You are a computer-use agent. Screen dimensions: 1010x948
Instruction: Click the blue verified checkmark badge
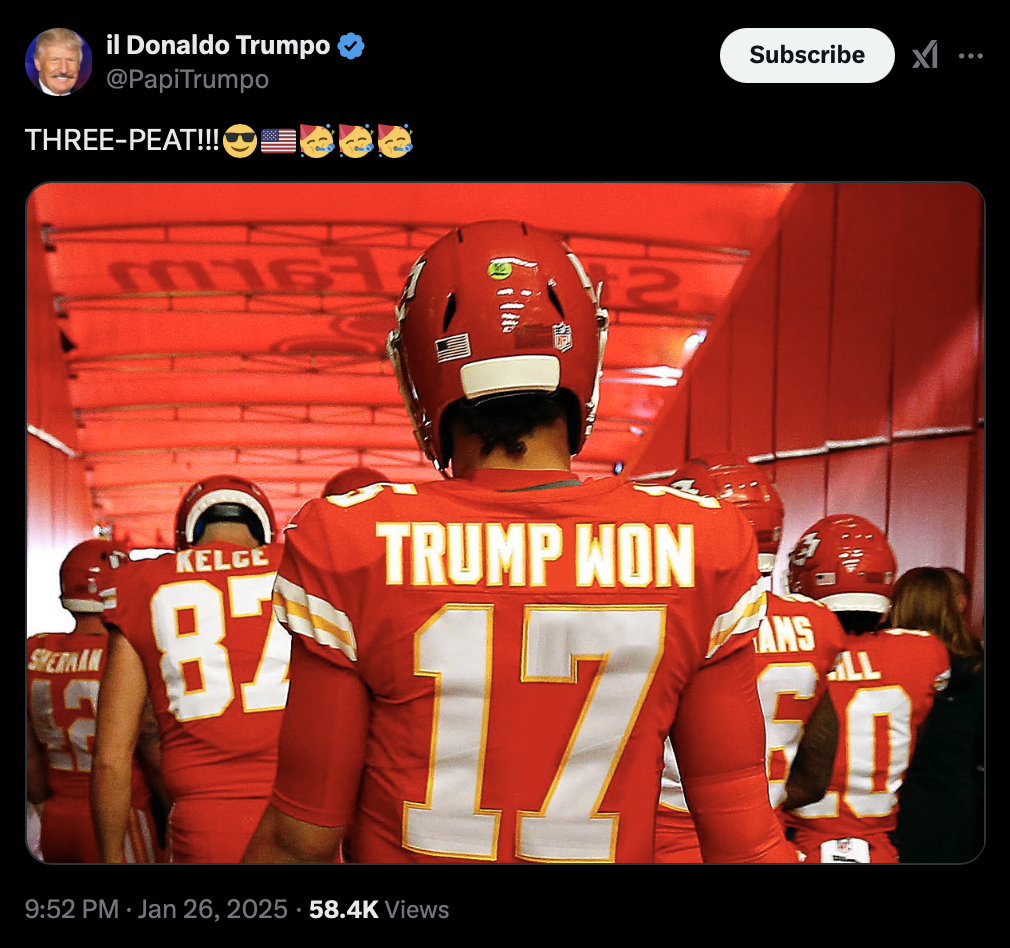point(351,46)
